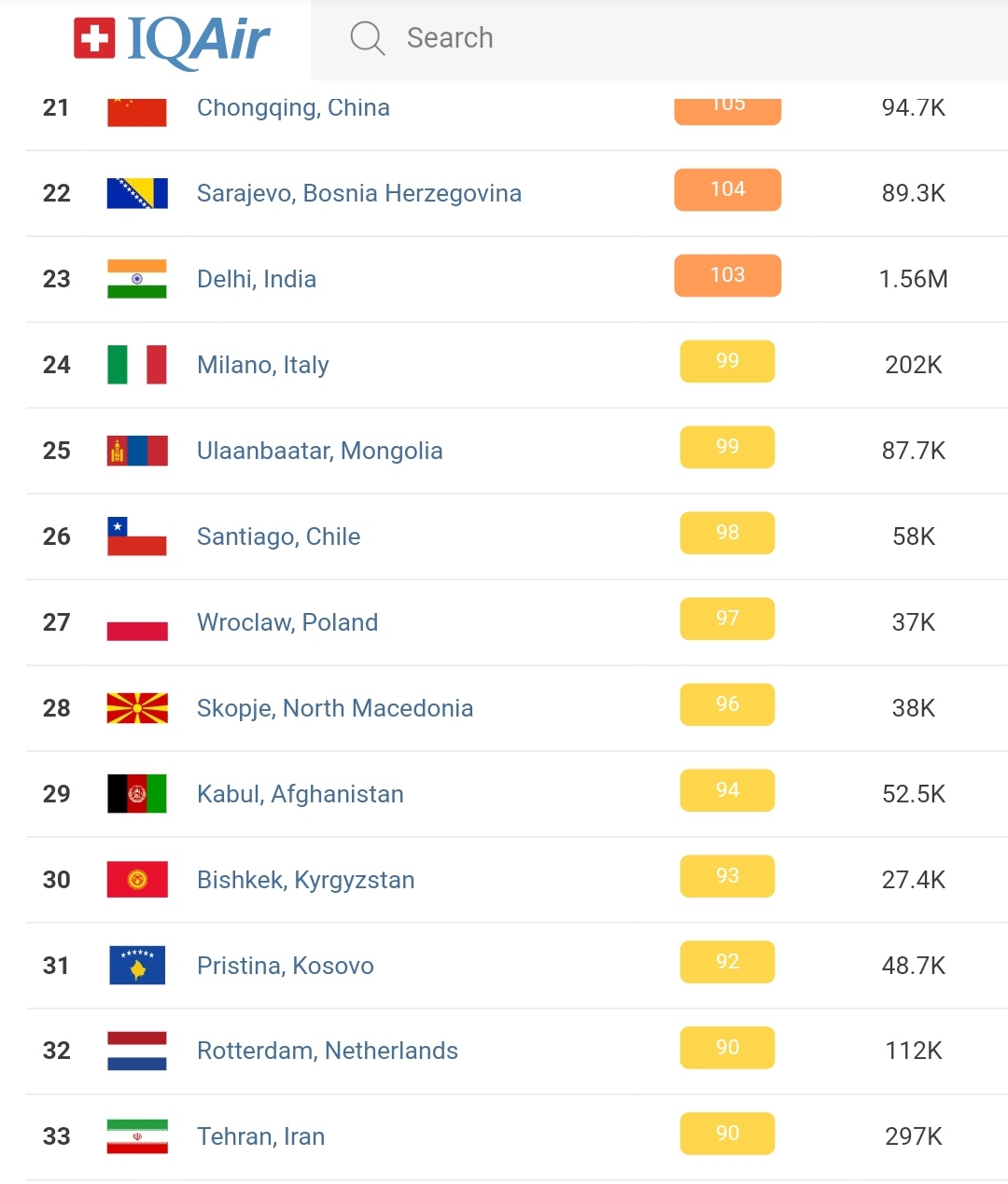Viewport: 1008px width, 1184px height.
Task: Select Milano, Italy from the ranking
Action: (262, 365)
